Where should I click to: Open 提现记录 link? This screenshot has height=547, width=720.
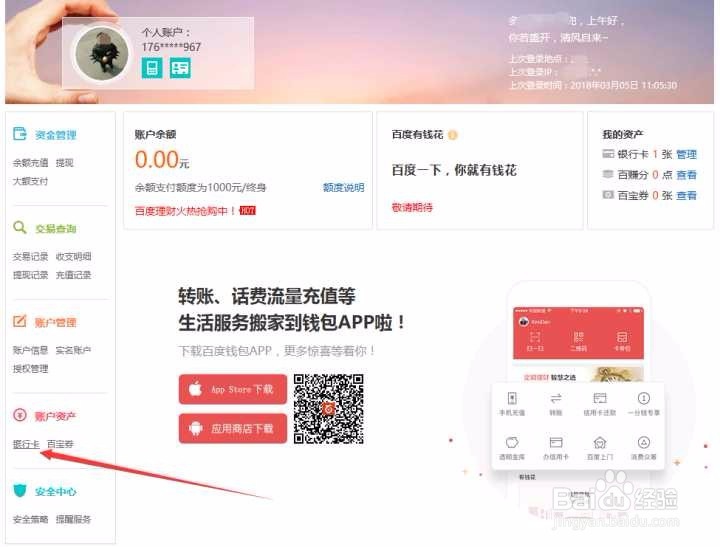pyautogui.click(x=30, y=275)
